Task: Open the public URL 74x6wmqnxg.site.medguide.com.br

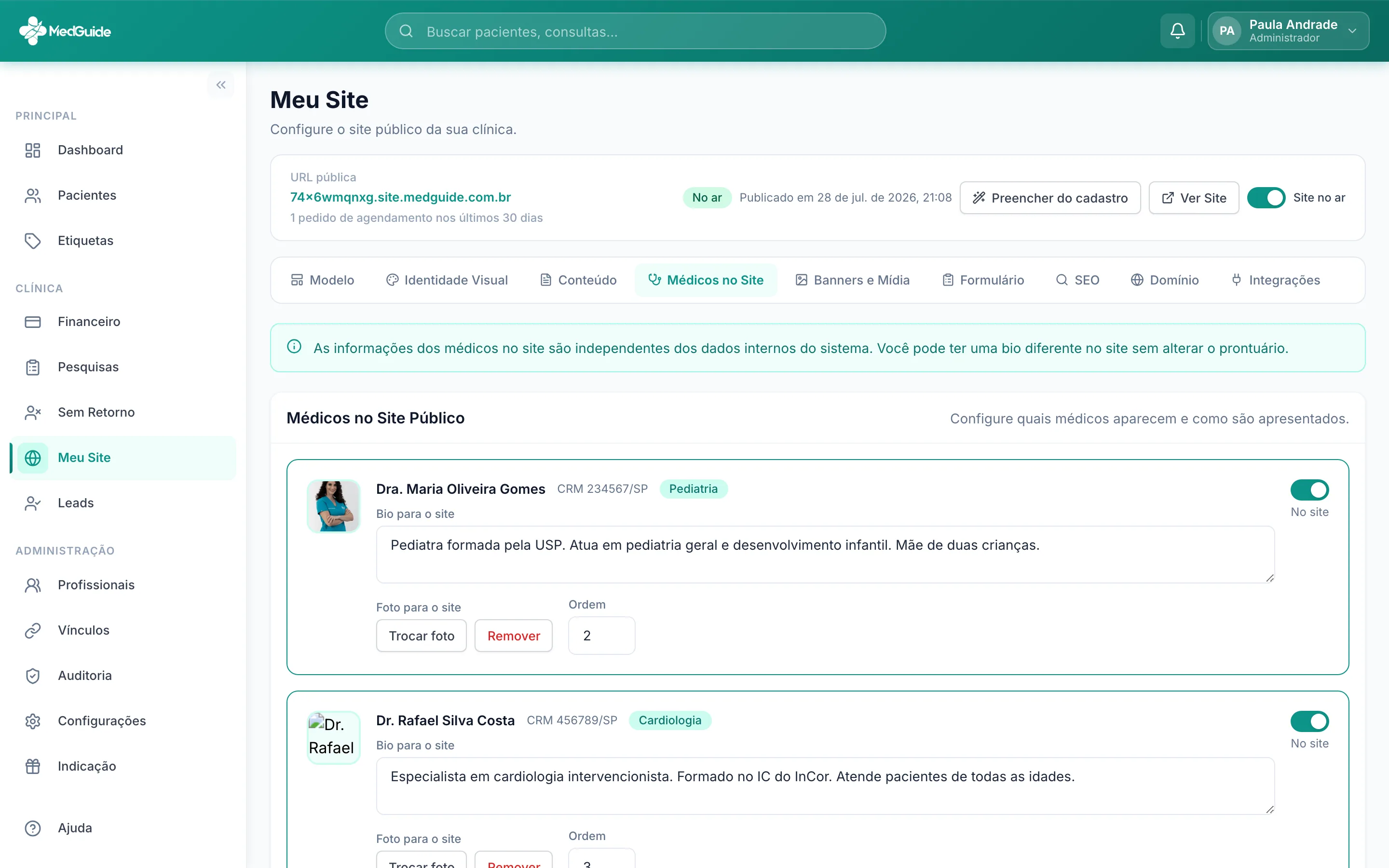Action: 401,198
